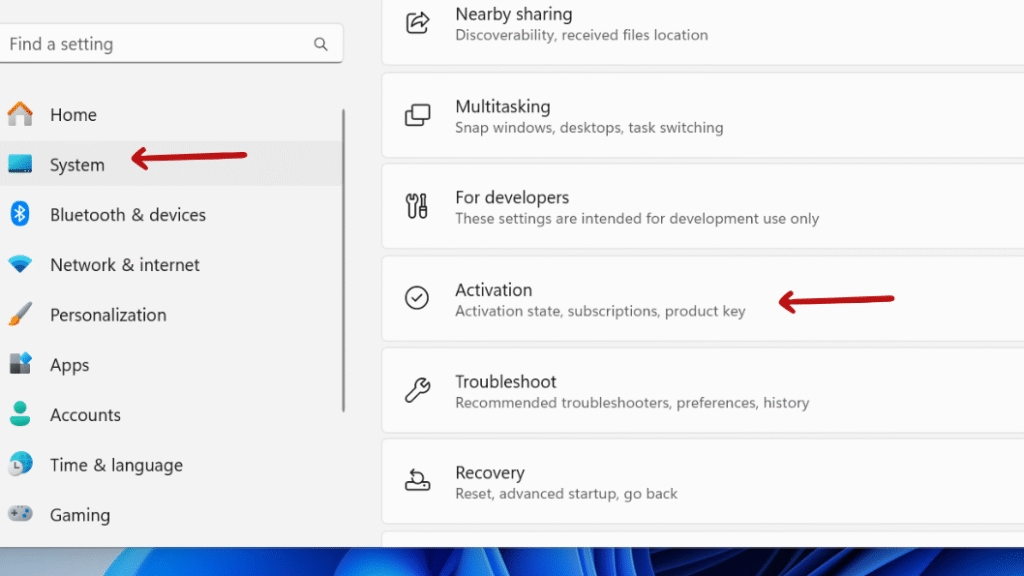Click in the Find a setting field
Image resolution: width=1024 pixels, height=576 pixels.
[x=171, y=44]
